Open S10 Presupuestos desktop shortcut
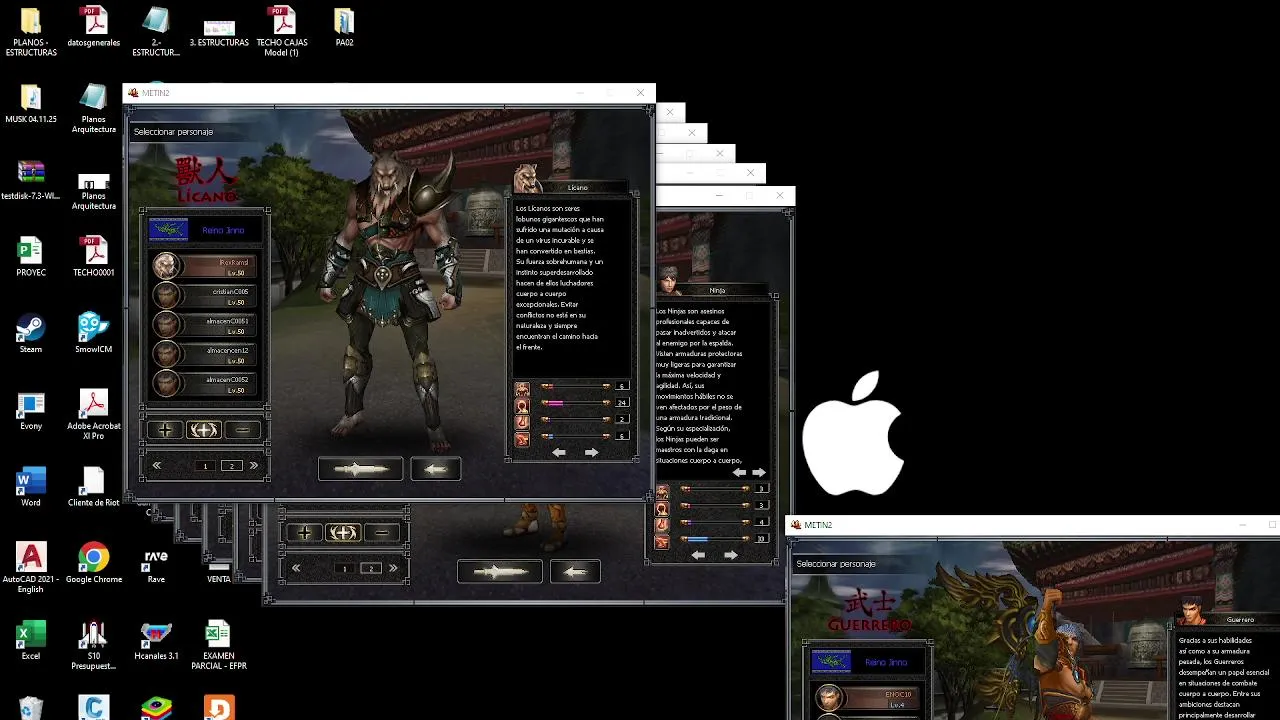Viewport: 1280px width, 720px height. (x=93, y=646)
